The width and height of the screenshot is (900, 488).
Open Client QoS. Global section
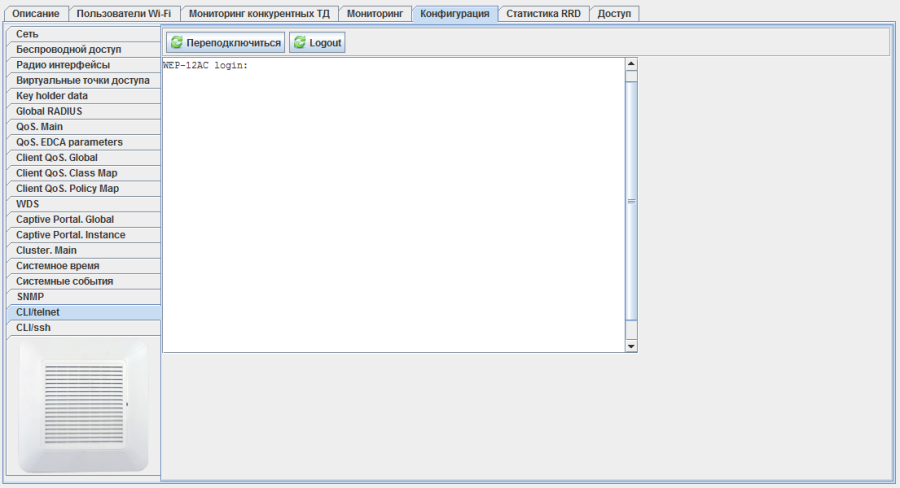pyautogui.click(x=84, y=158)
